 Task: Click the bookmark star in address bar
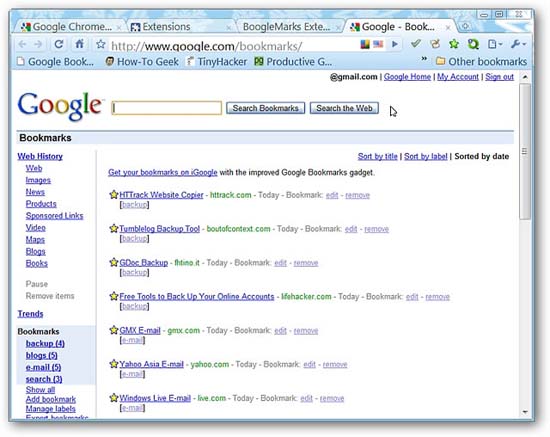(101, 44)
